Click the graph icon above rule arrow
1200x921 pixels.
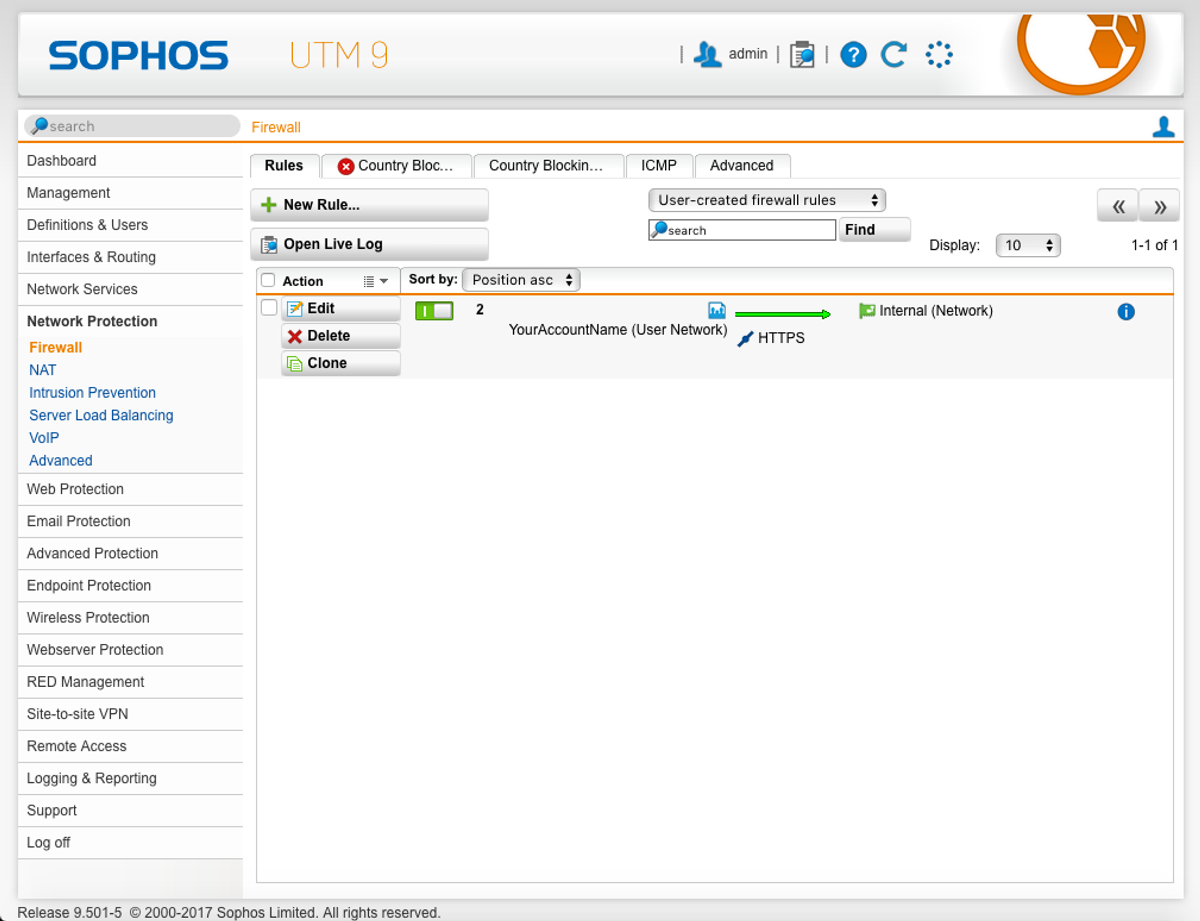[716, 310]
